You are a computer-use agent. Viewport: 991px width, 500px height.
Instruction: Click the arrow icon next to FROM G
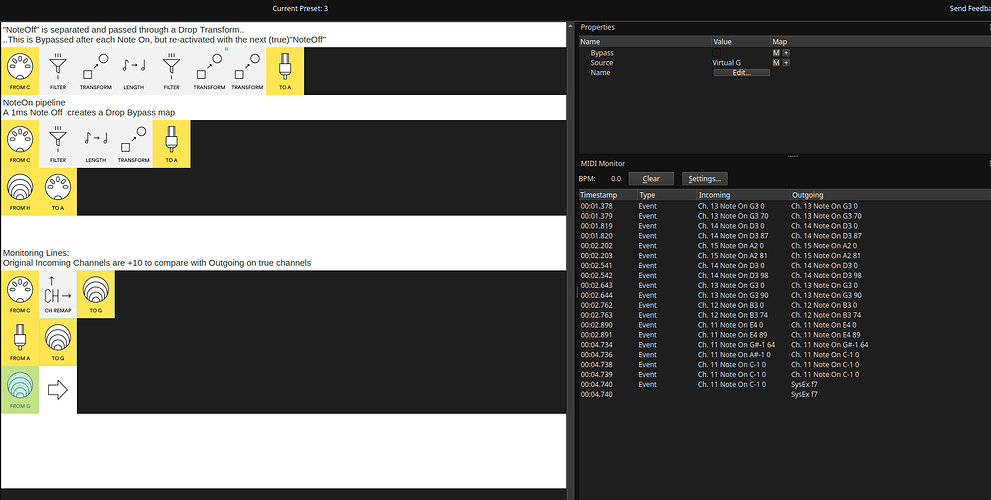(x=58, y=390)
